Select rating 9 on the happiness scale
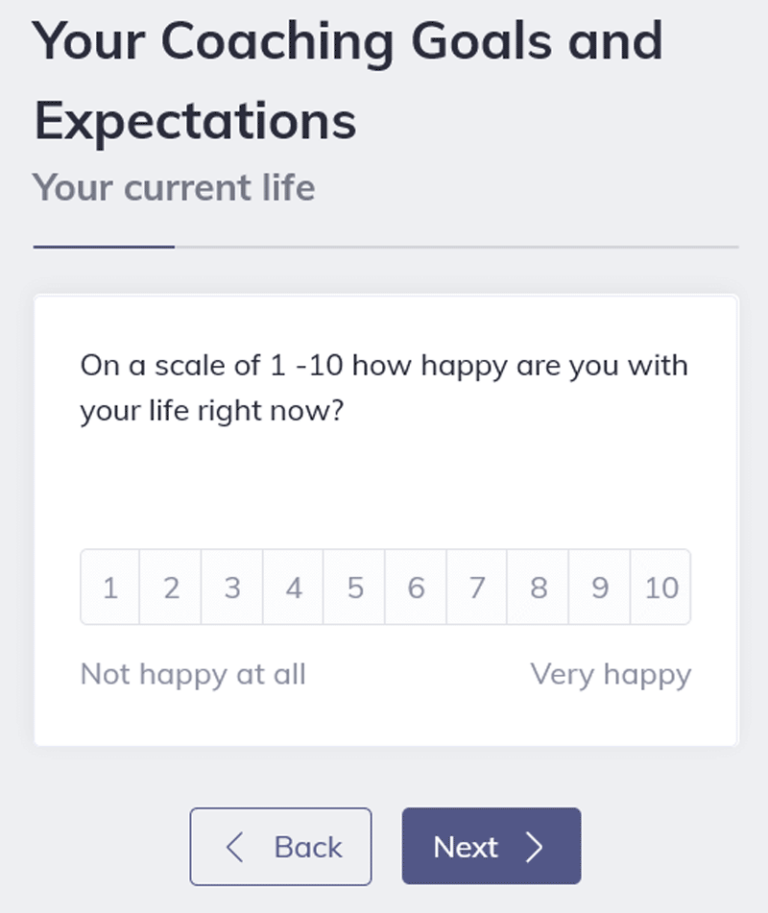Image resolution: width=768 pixels, height=913 pixels. coord(598,588)
